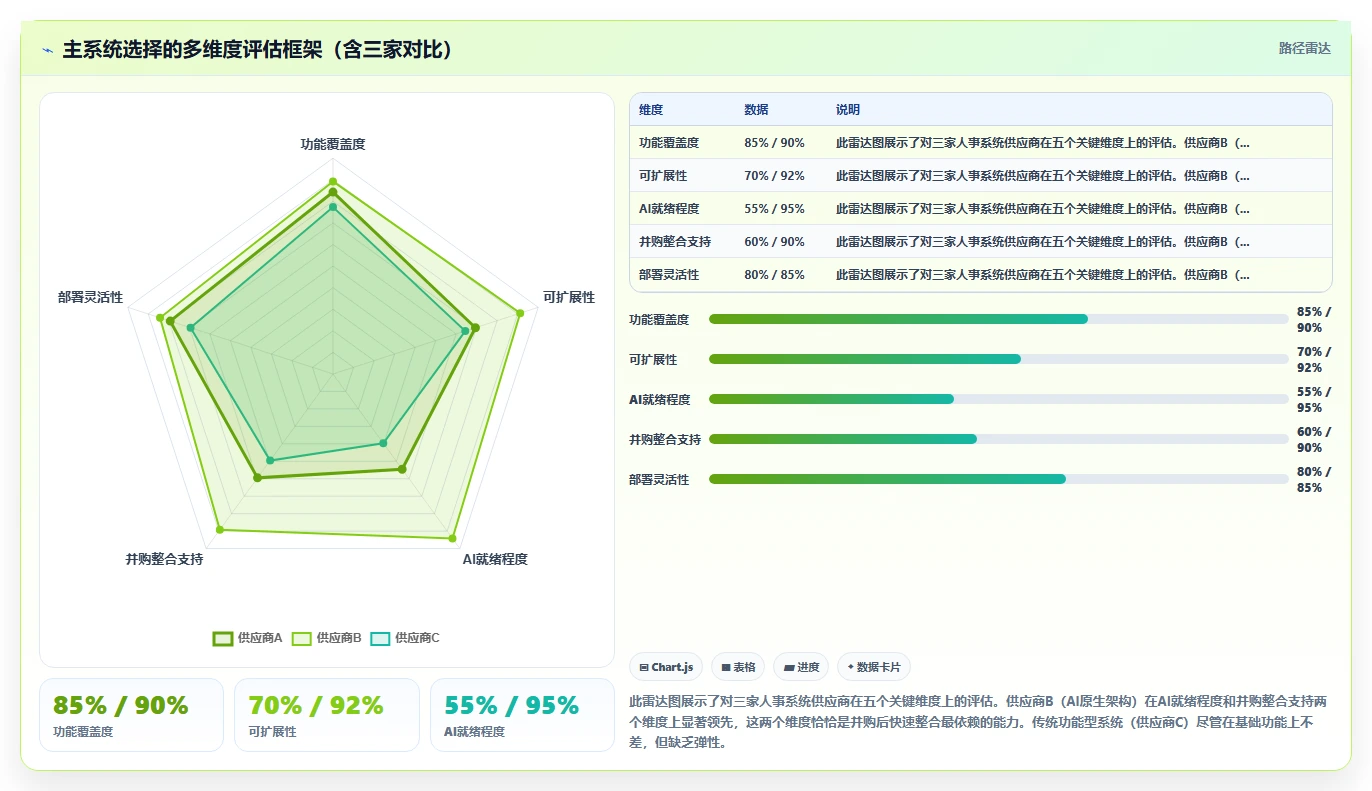Click the 85% / 90% value beside the progress bar

coord(1314,320)
